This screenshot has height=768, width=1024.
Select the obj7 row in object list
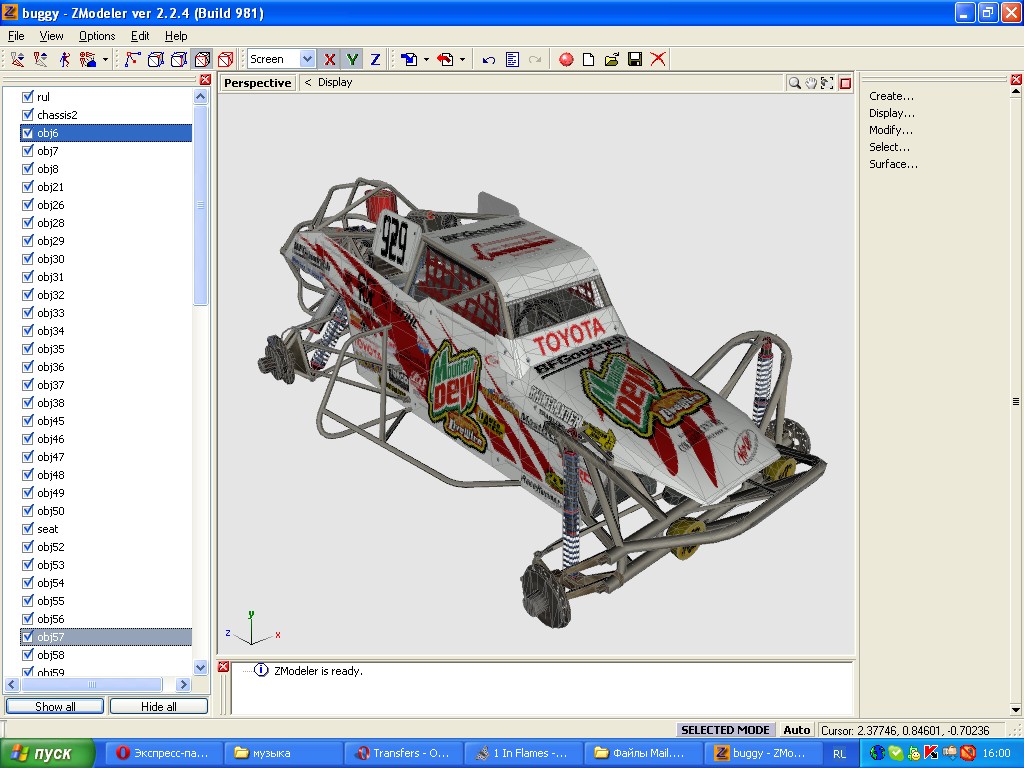(x=106, y=151)
